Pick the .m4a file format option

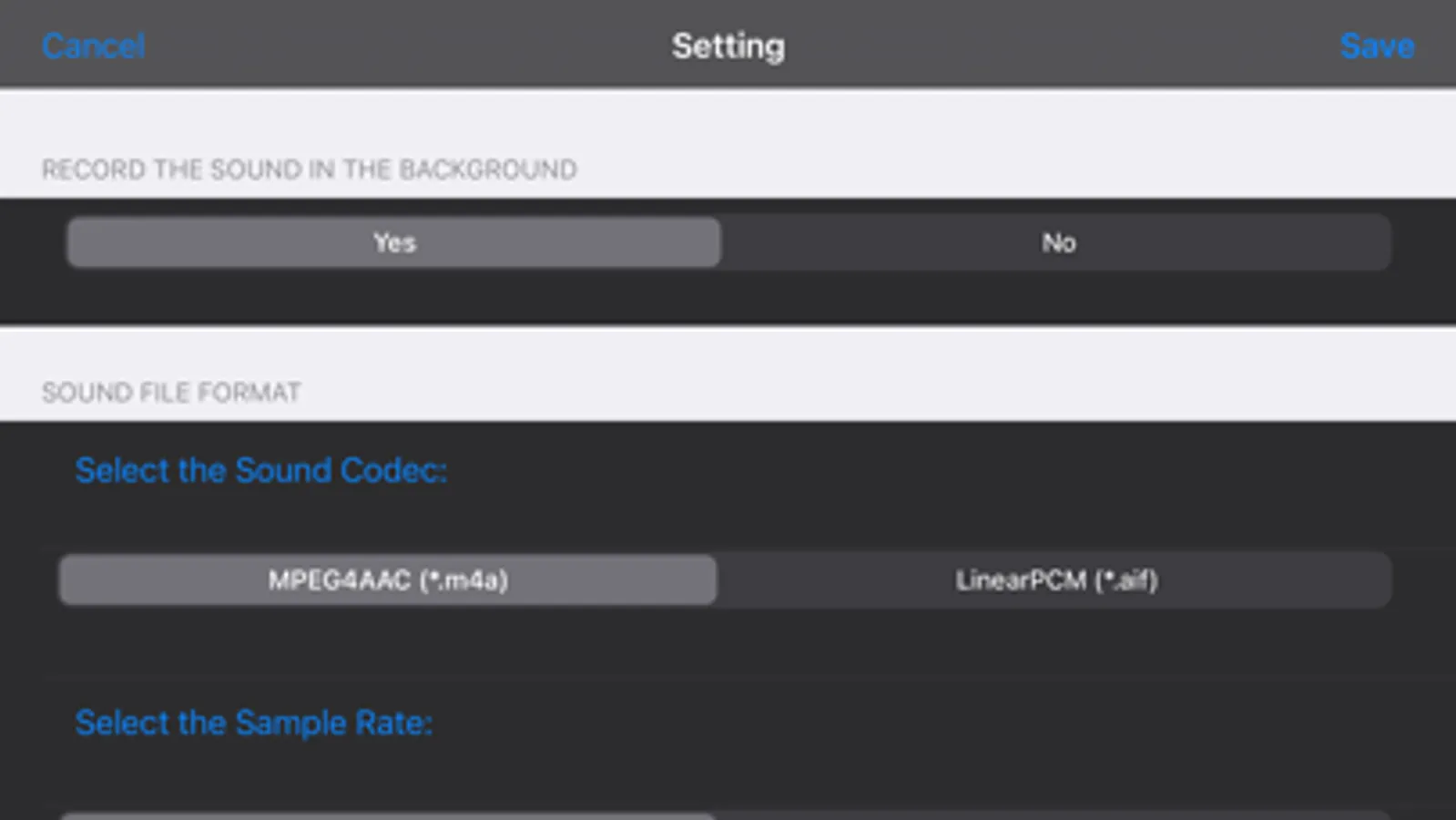[388, 580]
